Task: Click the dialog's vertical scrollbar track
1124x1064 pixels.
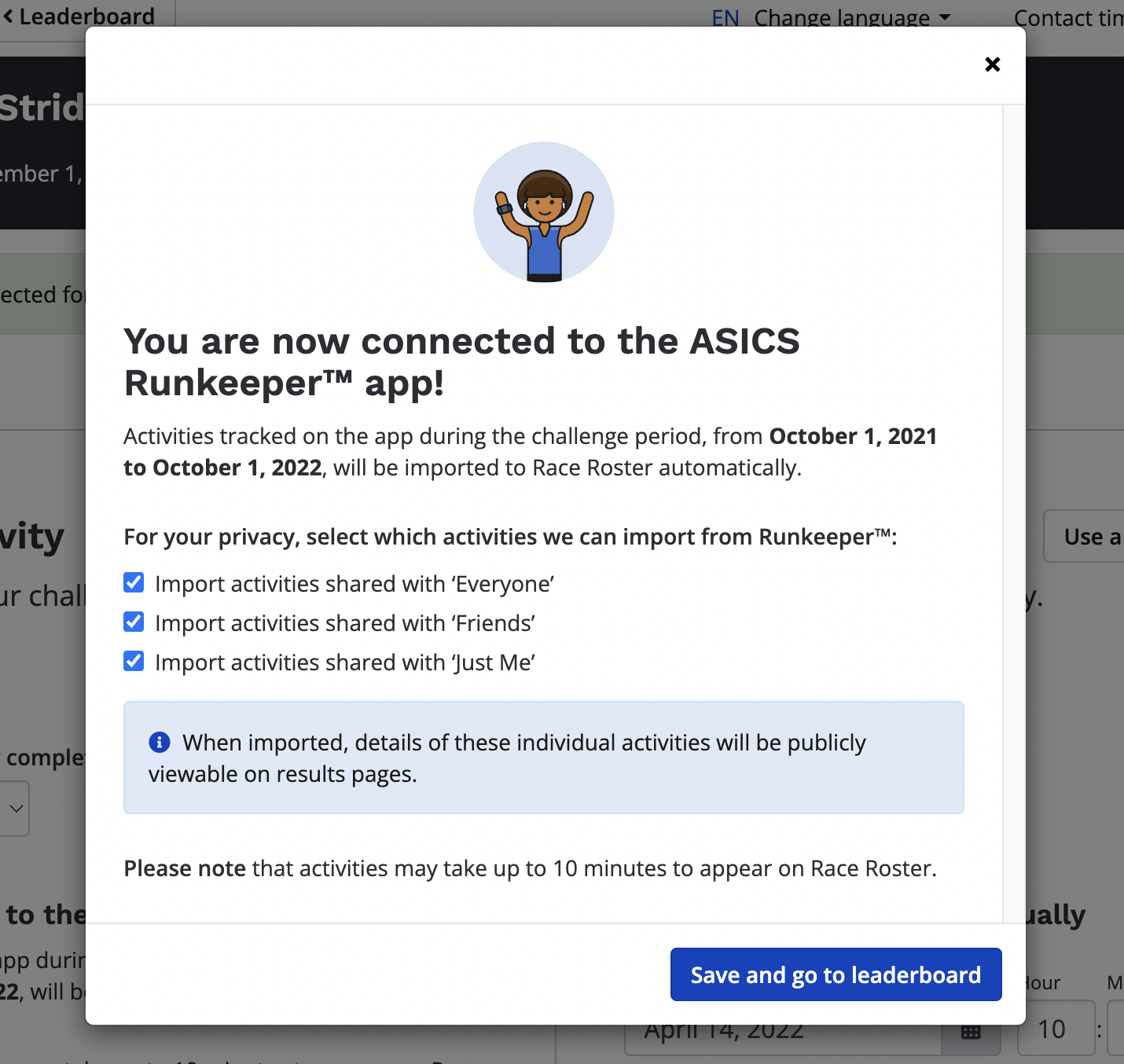Action: (1014, 511)
